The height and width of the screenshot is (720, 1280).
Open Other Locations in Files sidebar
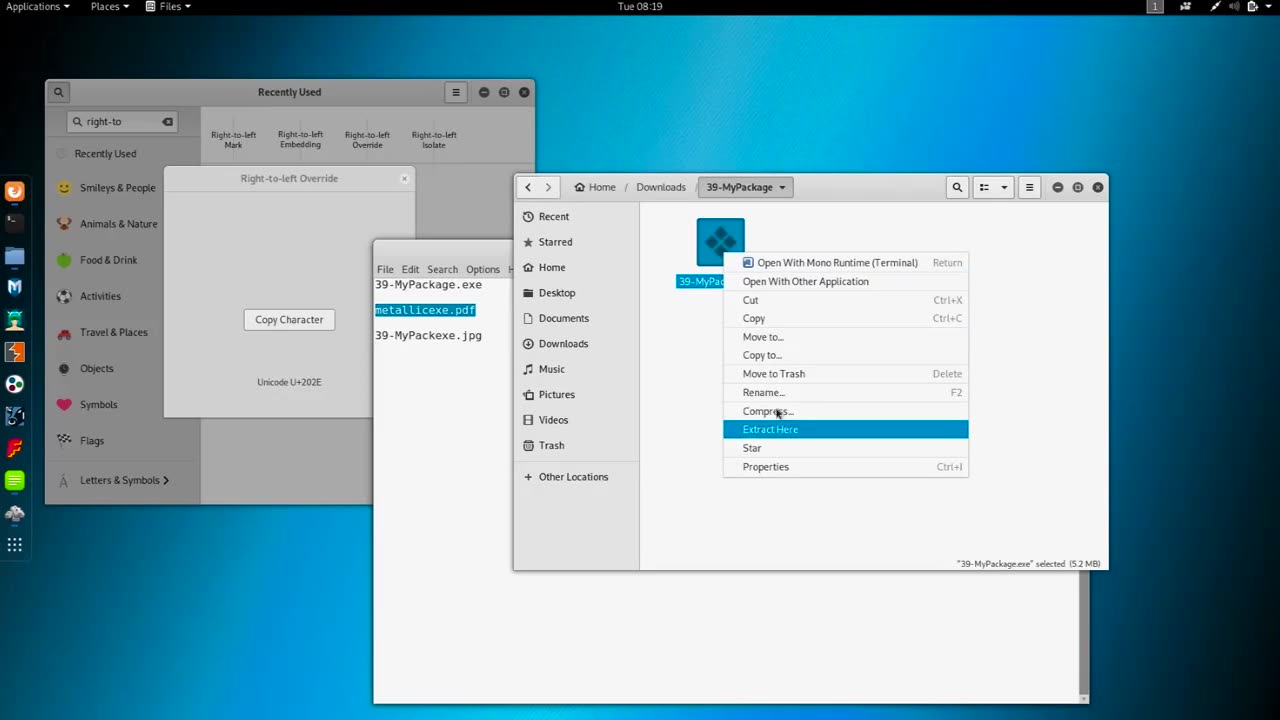click(x=573, y=477)
